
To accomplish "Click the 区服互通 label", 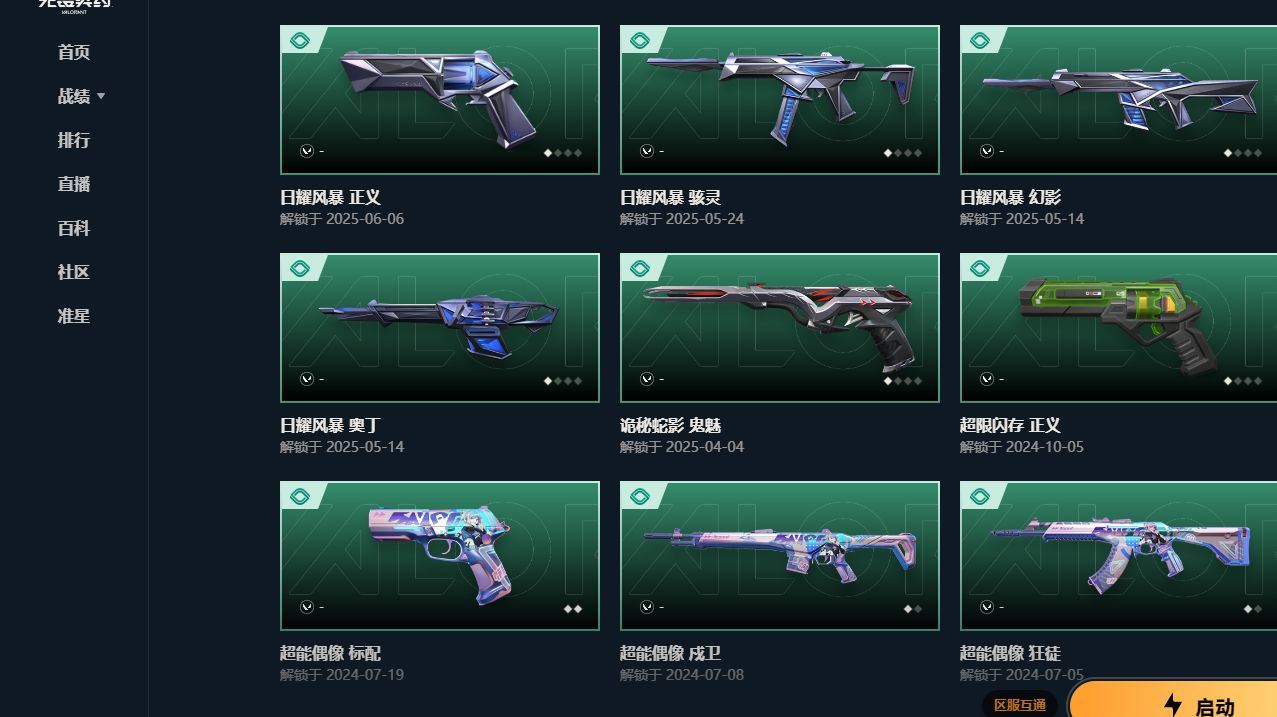I will pyautogui.click(x=1020, y=705).
